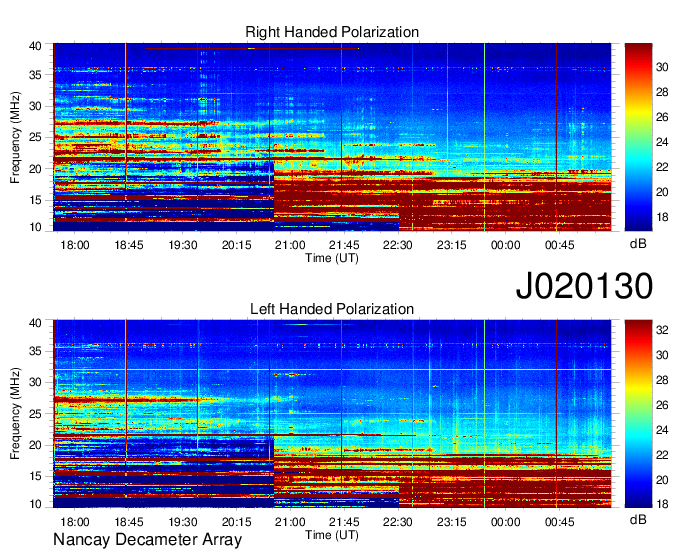This screenshot has height=552, width=680.
Task: Click the 26 dB tick on lower color bar
Action: click(x=662, y=405)
